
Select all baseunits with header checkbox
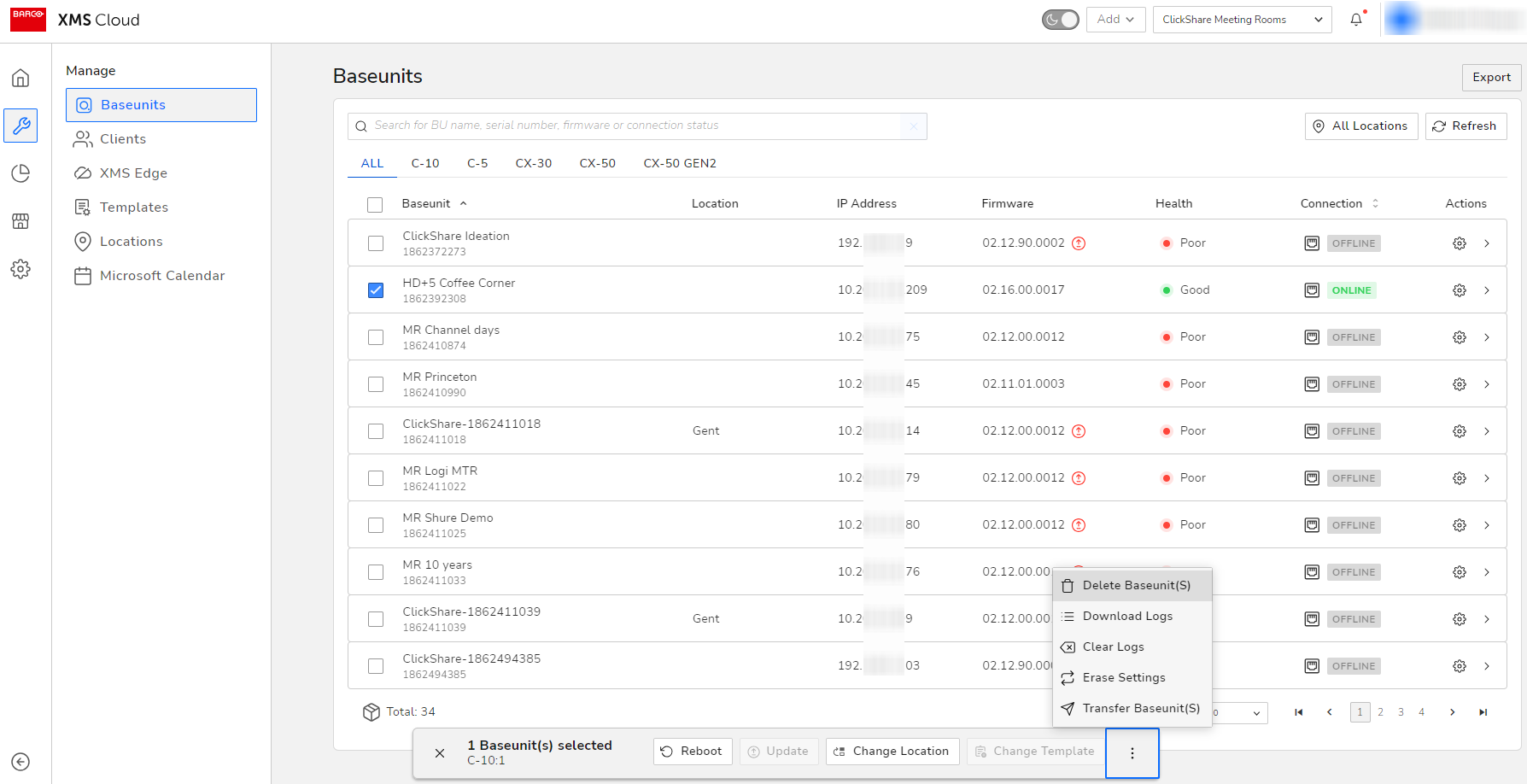pos(375,204)
